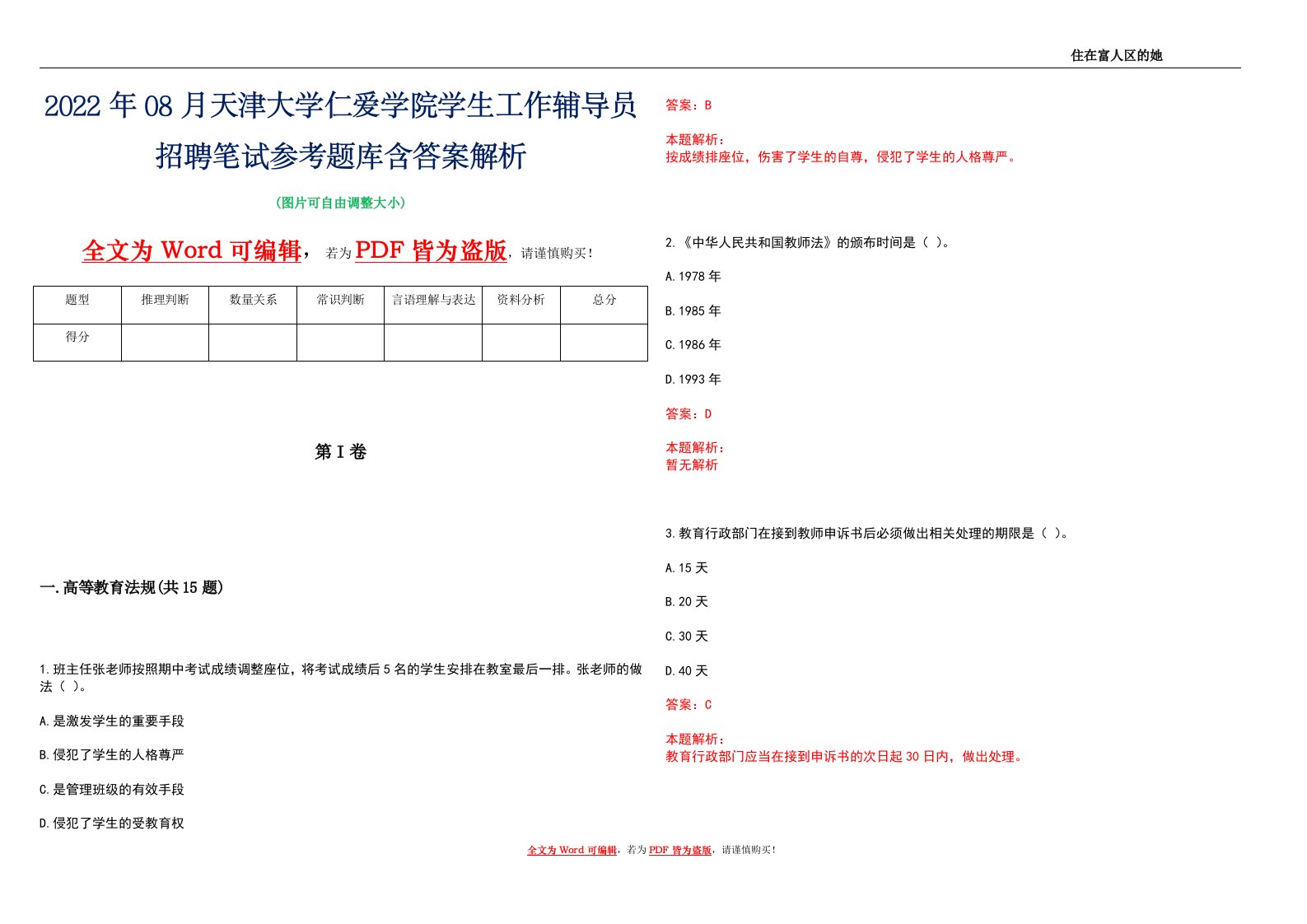Click question 3 about 教师申诉书 deadline
This screenshot has height=924, width=1307.
868,533
